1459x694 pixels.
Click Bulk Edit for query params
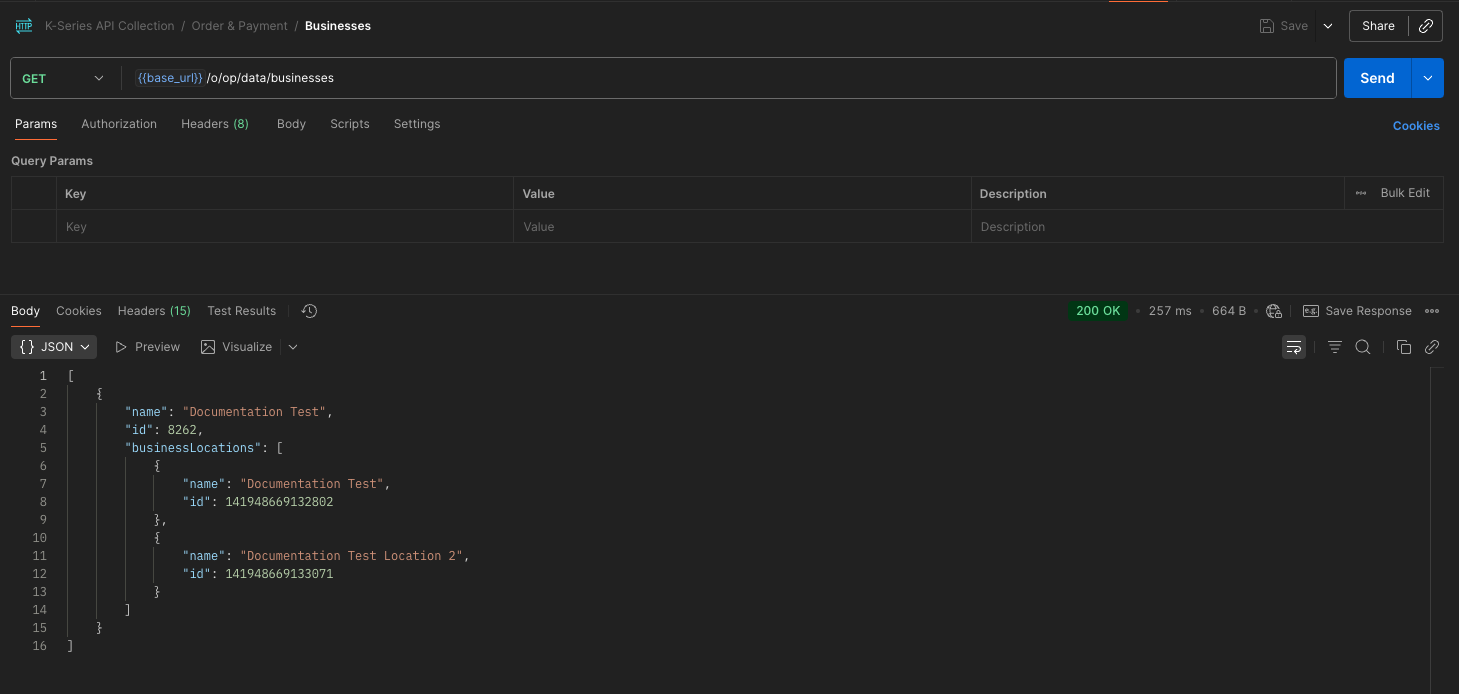point(1405,193)
